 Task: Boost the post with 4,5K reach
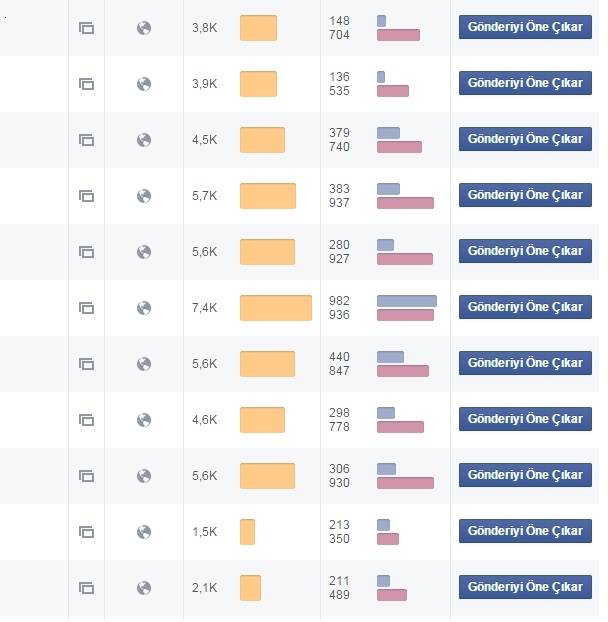[525, 139]
